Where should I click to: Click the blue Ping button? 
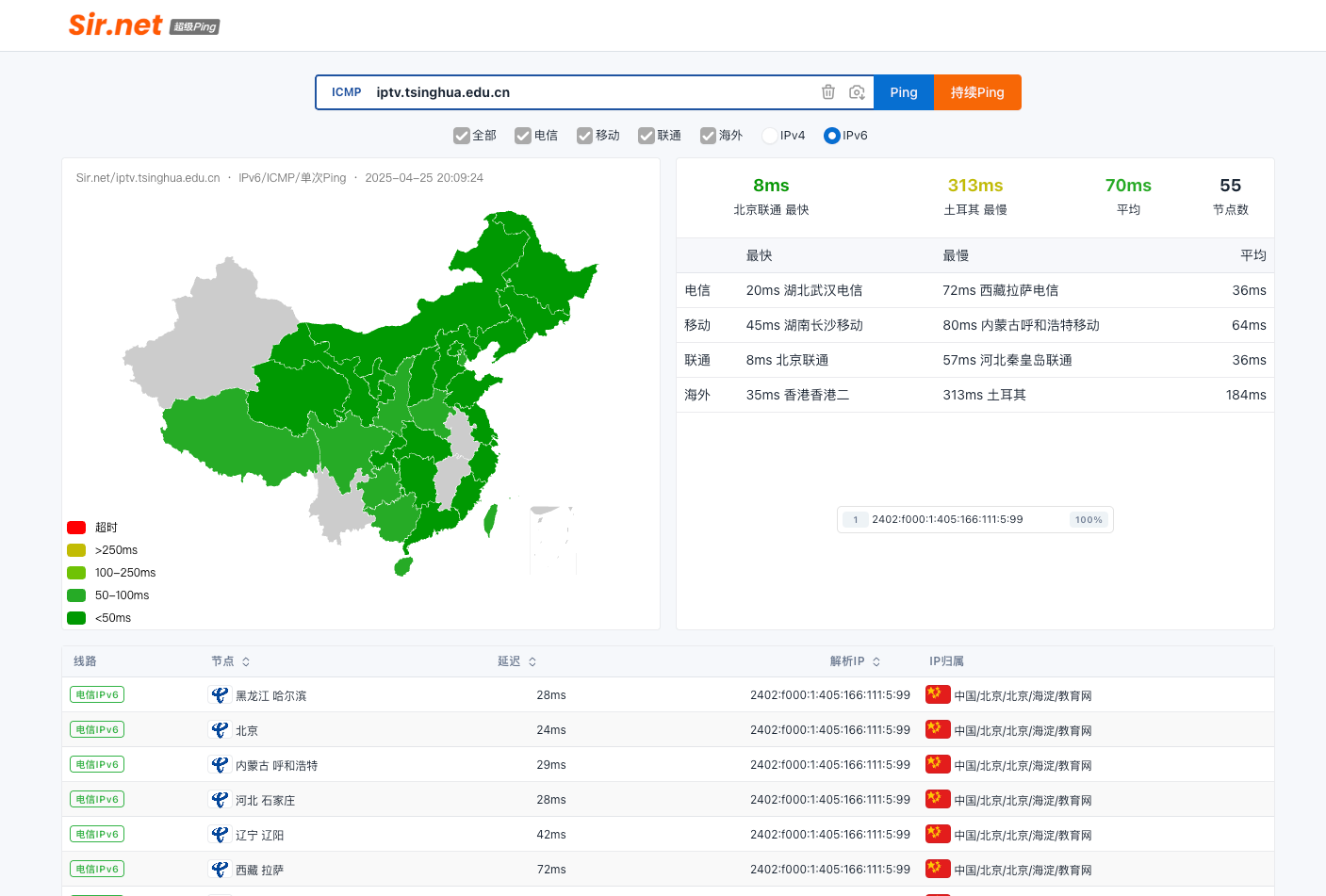click(904, 92)
